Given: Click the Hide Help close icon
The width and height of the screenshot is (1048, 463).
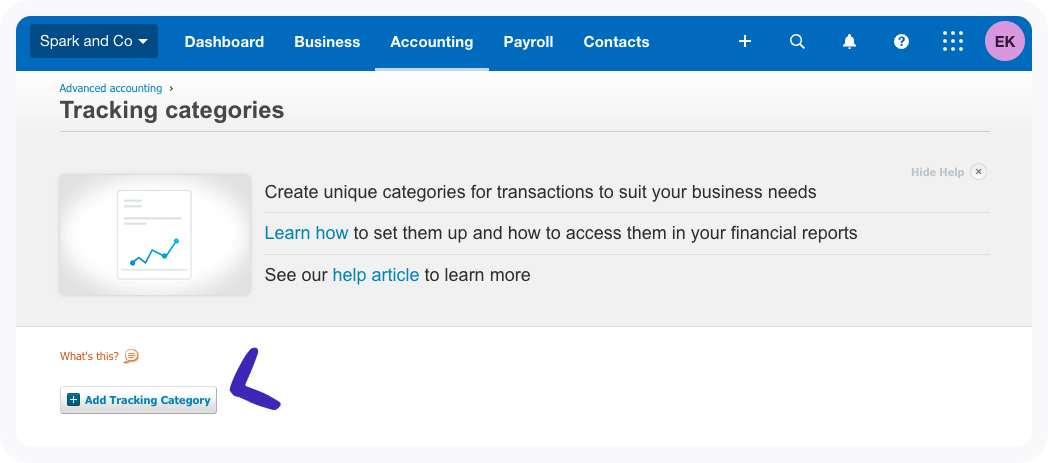Looking at the screenshot, I should [x=979, y=172].
